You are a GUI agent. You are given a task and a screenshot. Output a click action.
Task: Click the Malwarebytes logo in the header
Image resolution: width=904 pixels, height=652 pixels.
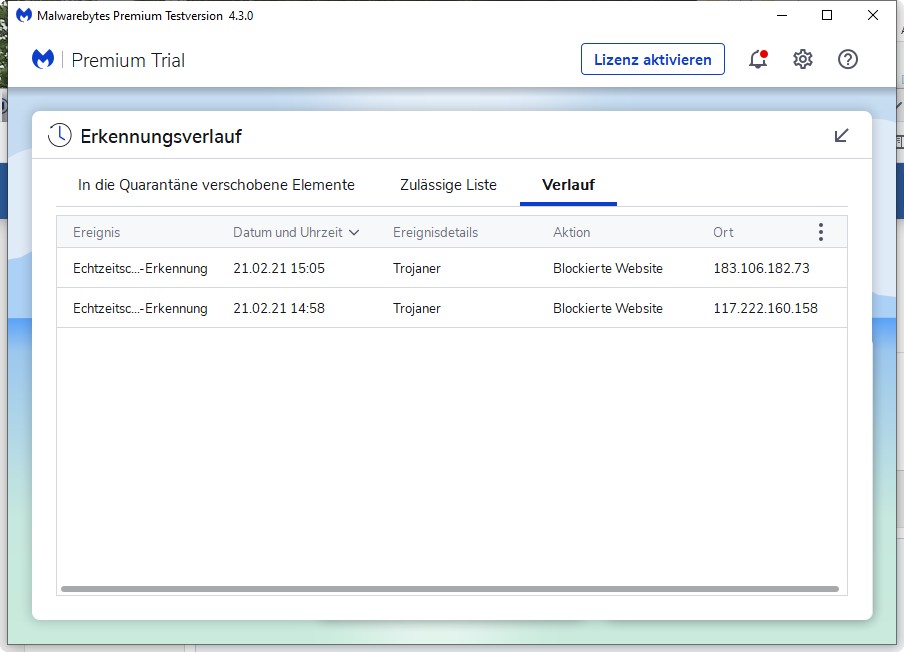click(41, 60)
